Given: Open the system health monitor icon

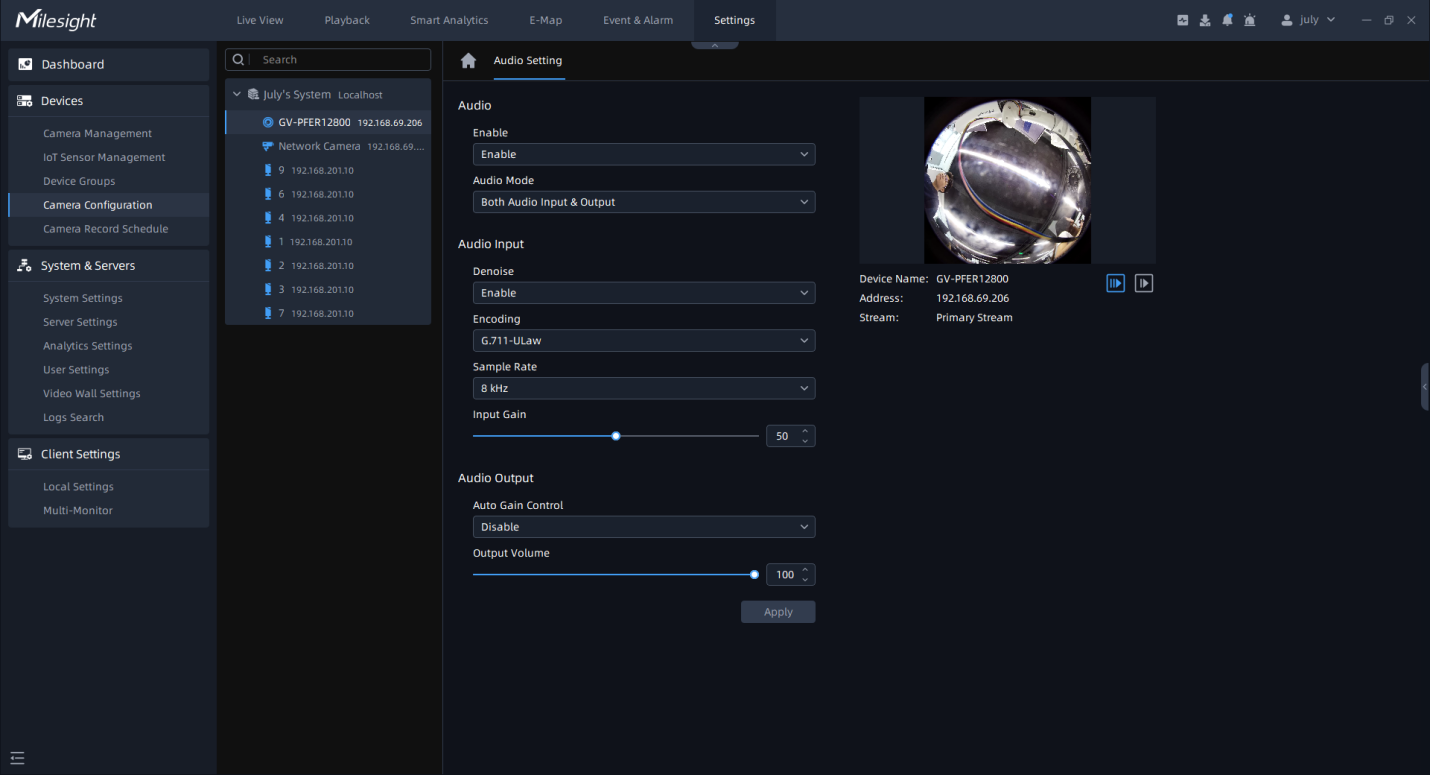Looking at the screenshot, I should point(1183,20).
